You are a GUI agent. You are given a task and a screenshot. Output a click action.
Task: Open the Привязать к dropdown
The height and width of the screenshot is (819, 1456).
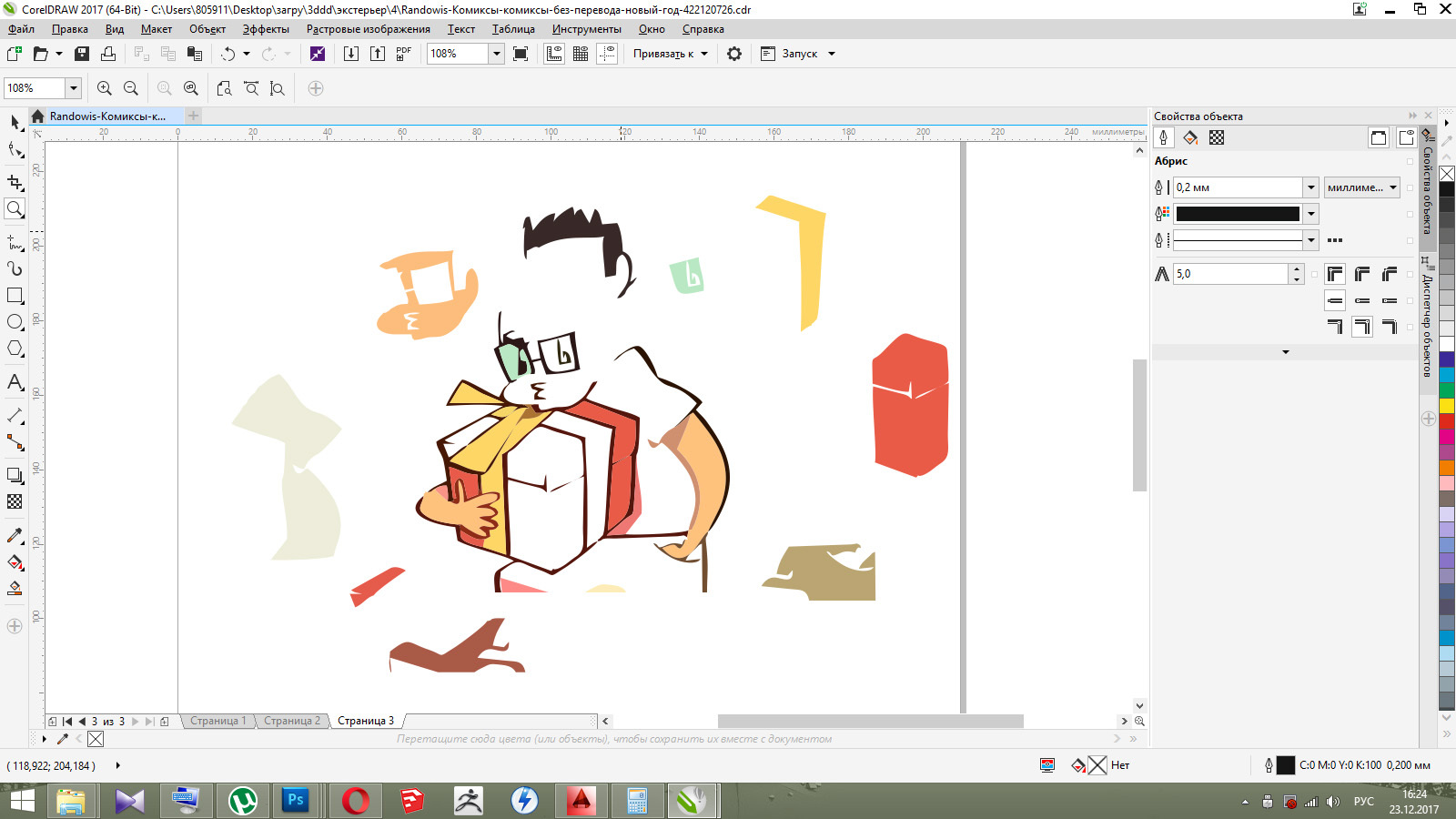pyautogui.click(x=671, y=54)
